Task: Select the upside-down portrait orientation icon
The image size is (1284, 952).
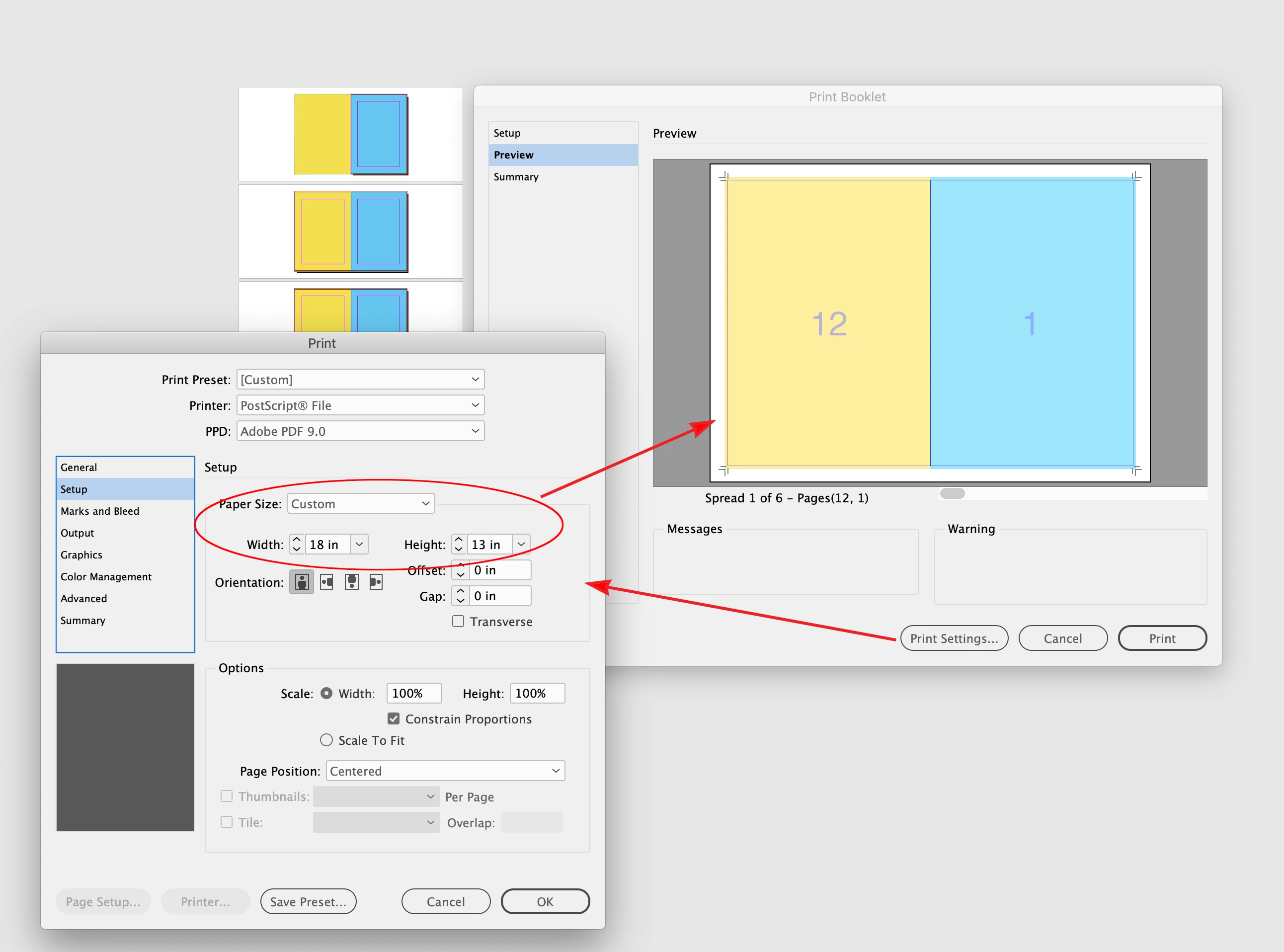Action: pos(351,582)
